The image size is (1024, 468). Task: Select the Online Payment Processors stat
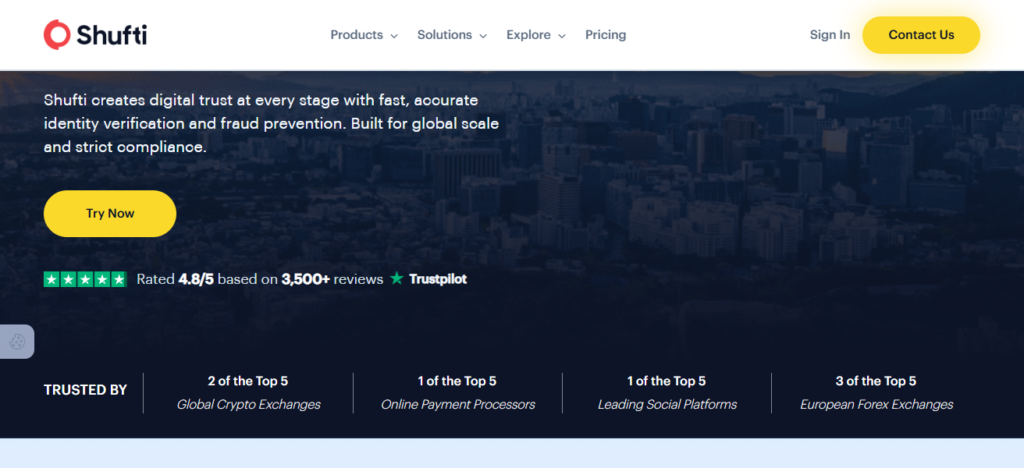pos(457,393)
